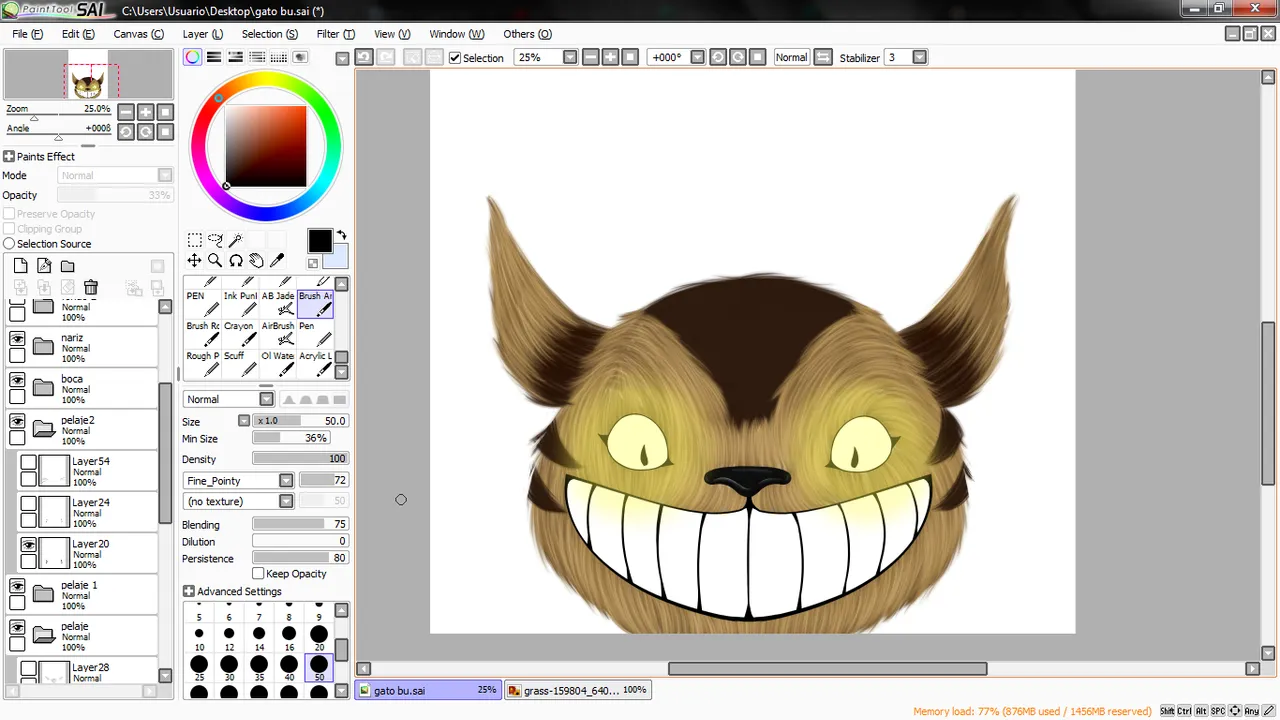The height and width of the screenshot is (720, 1280).
Task: Open the rotation angle +000° dropdown
Action: coord(698,57)
